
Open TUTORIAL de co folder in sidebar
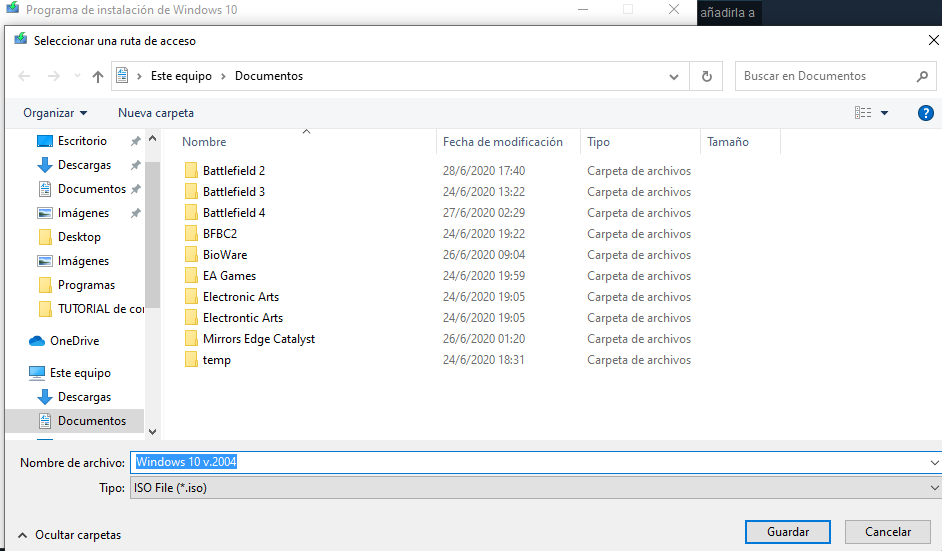click(100, 309)
